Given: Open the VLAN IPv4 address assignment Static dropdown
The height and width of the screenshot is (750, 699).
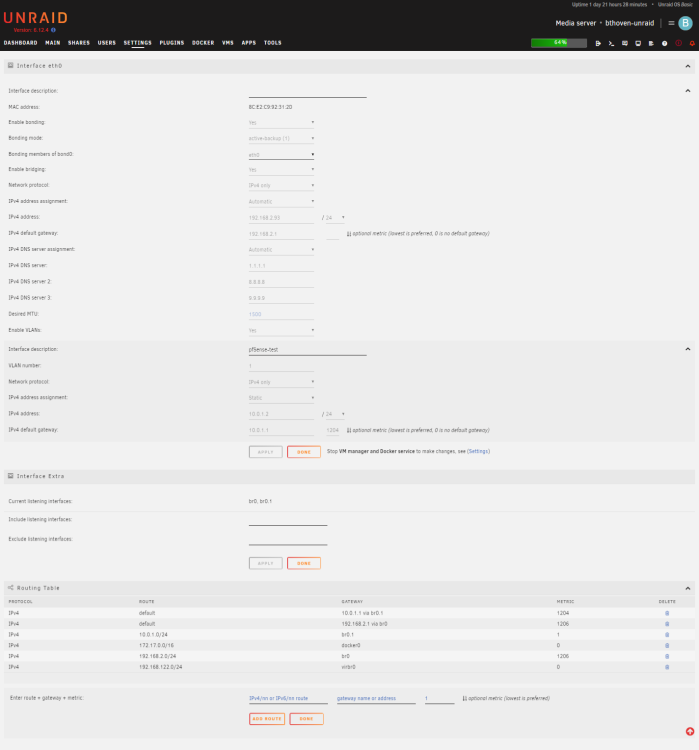Looking at the screenshot, I should (x=281, y=397).
